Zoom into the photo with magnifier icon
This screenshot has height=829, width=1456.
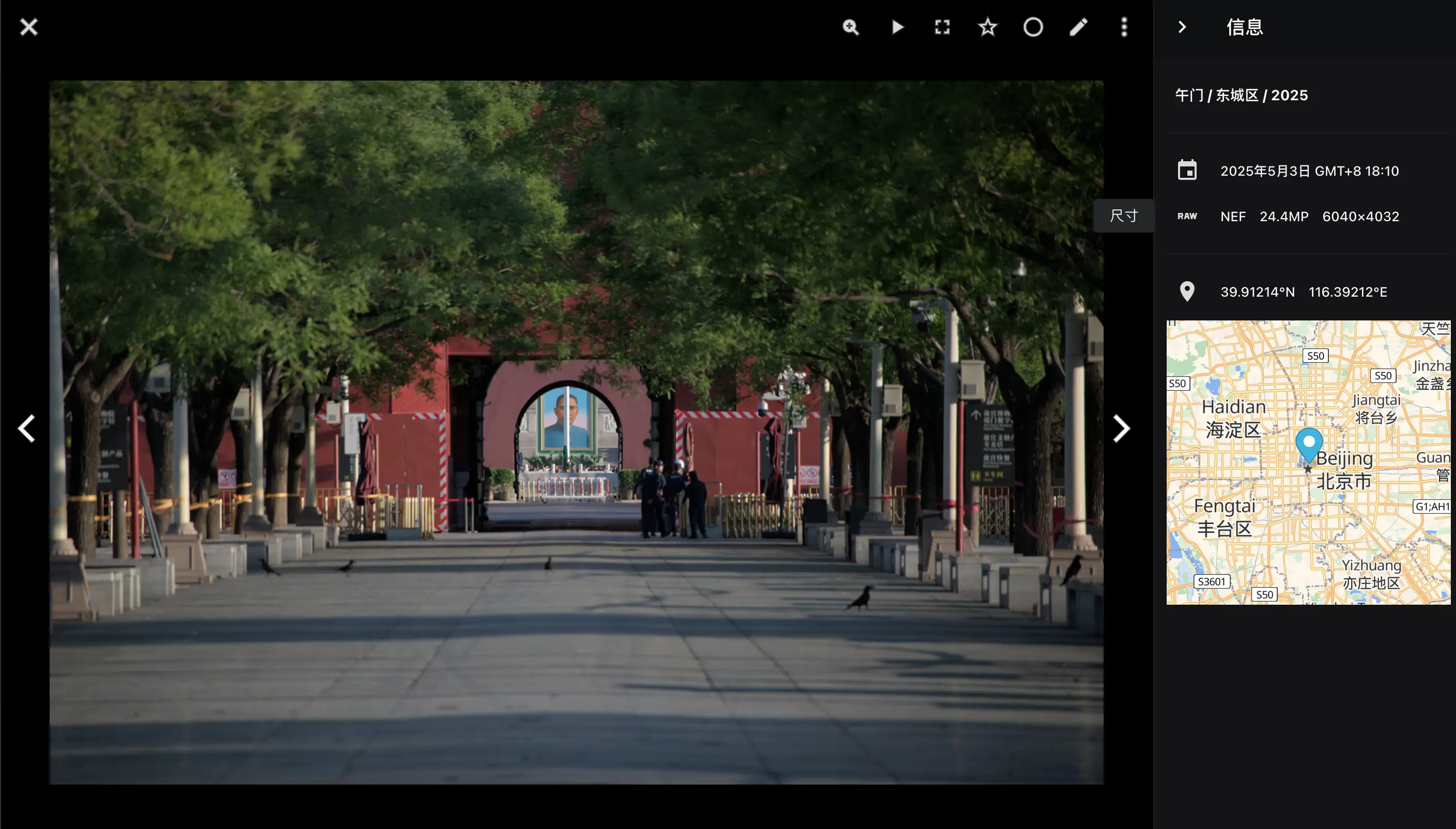pos(851,27)
